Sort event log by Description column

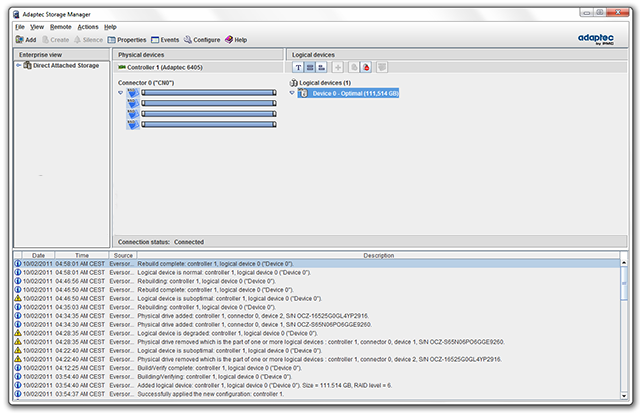pyautogui.click(x=378, y=255)
